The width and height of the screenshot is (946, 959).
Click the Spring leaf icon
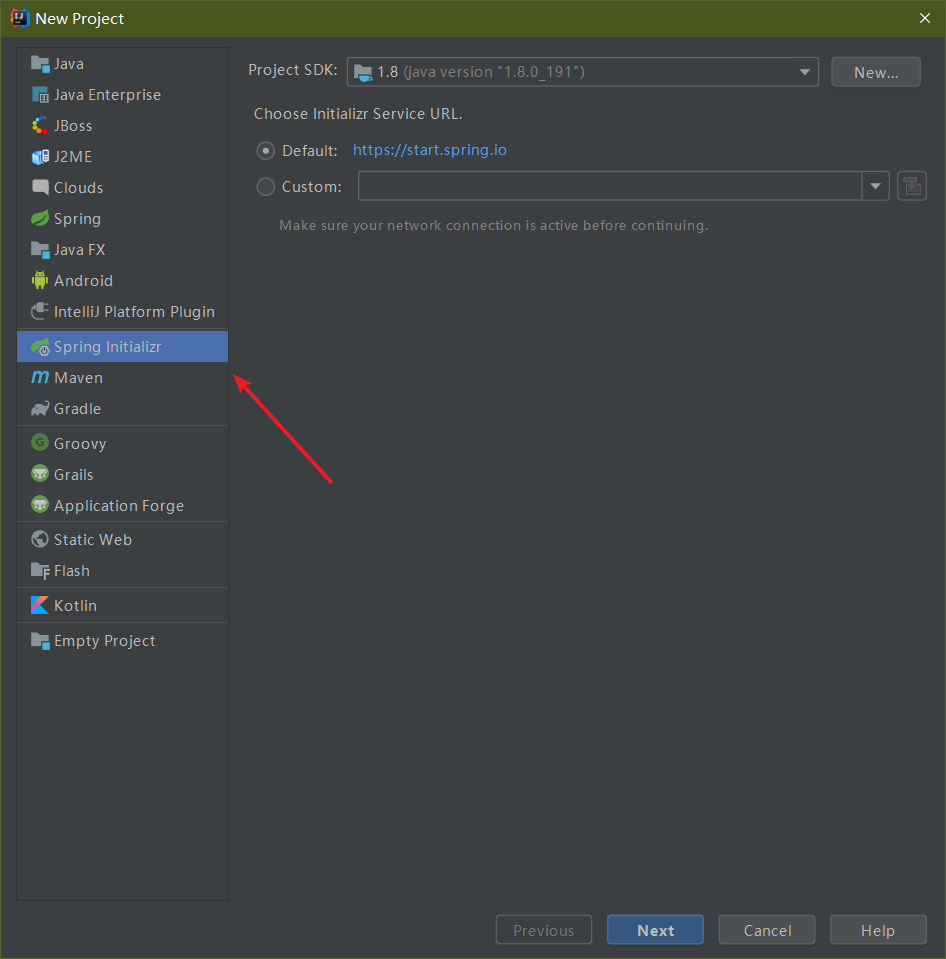[40, 218]
